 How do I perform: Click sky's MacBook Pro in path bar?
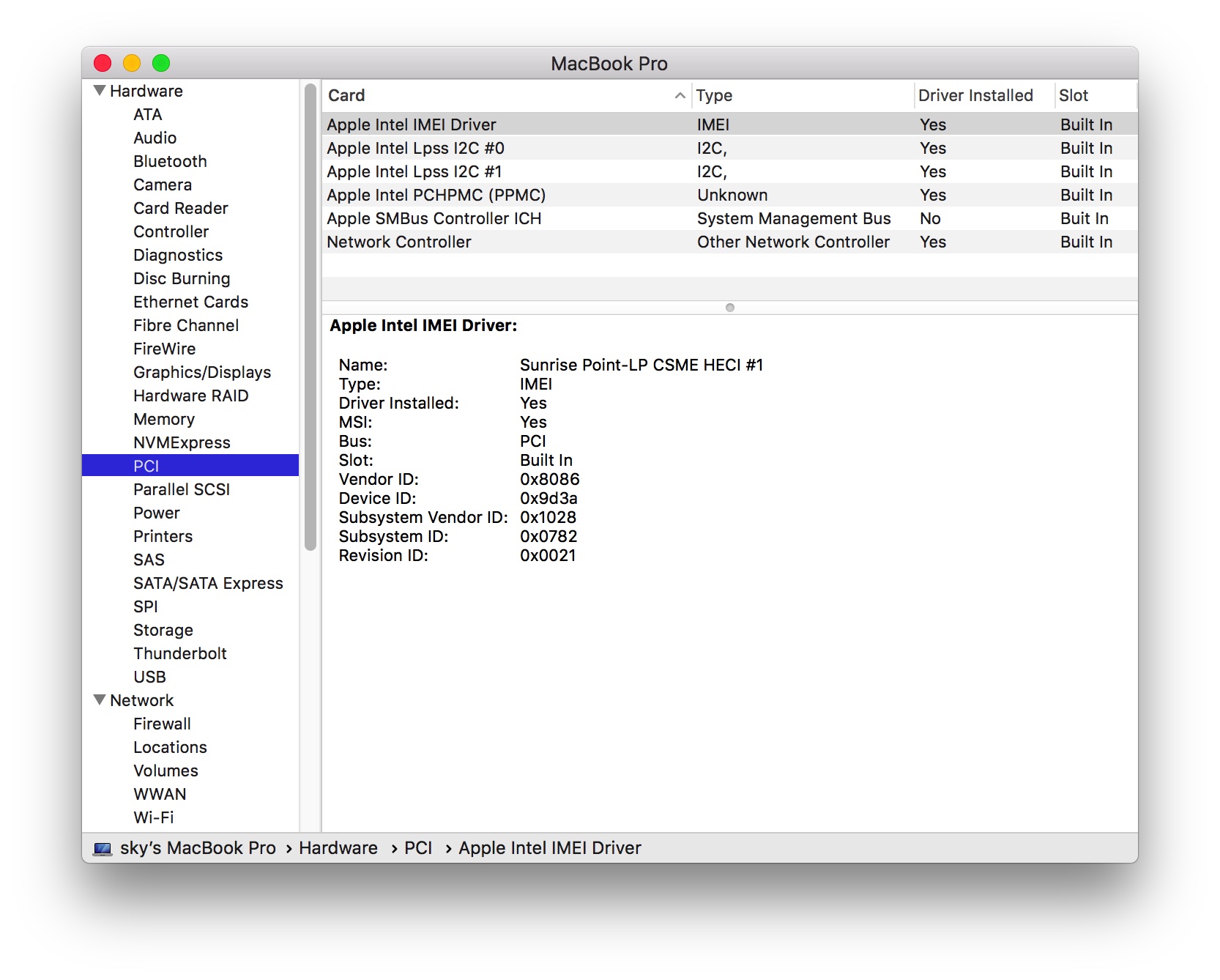(x=198, y=848)
